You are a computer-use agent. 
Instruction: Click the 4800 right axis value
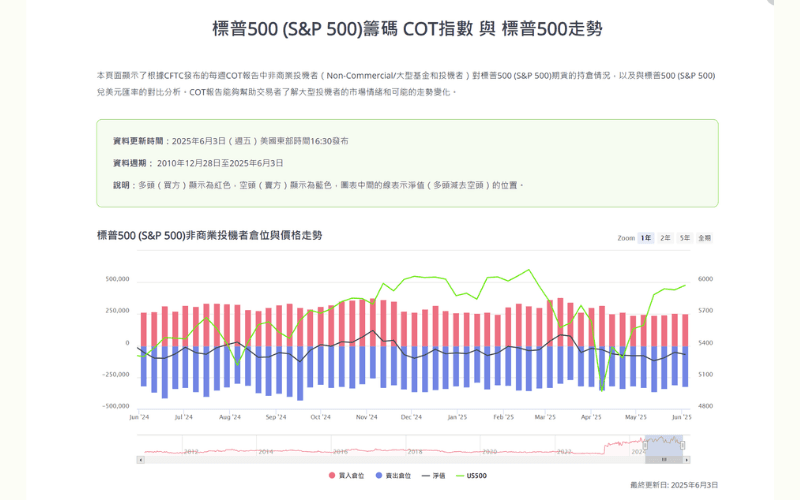(705, 406)
